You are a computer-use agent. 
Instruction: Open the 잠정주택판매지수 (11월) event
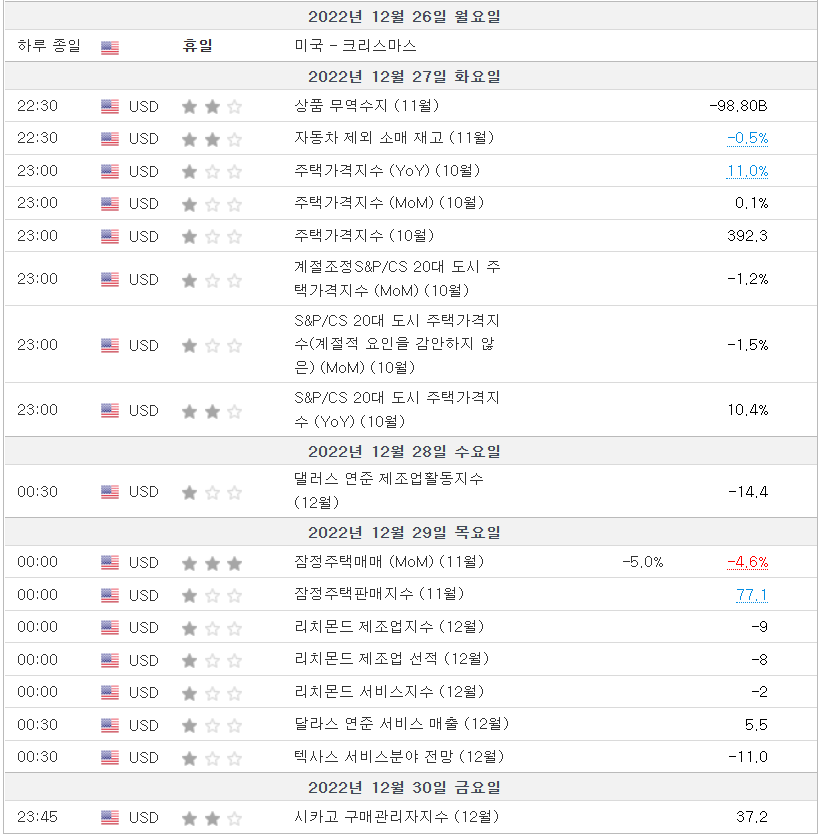point(379,594)
